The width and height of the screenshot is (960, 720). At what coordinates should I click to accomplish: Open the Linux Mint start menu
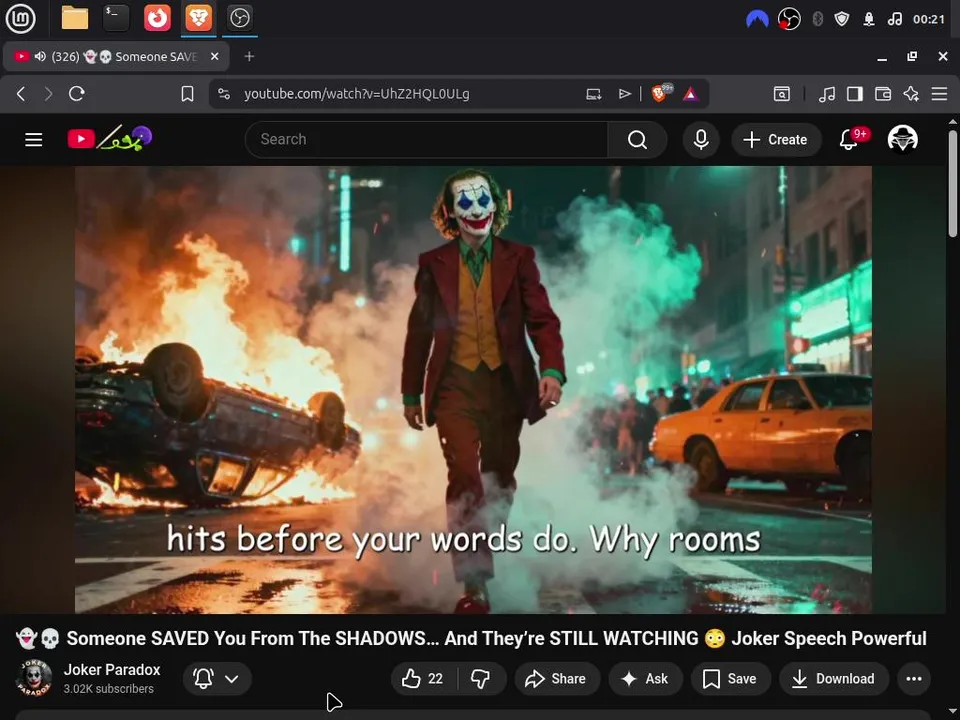pyautogui.click(x=20, y=18)
